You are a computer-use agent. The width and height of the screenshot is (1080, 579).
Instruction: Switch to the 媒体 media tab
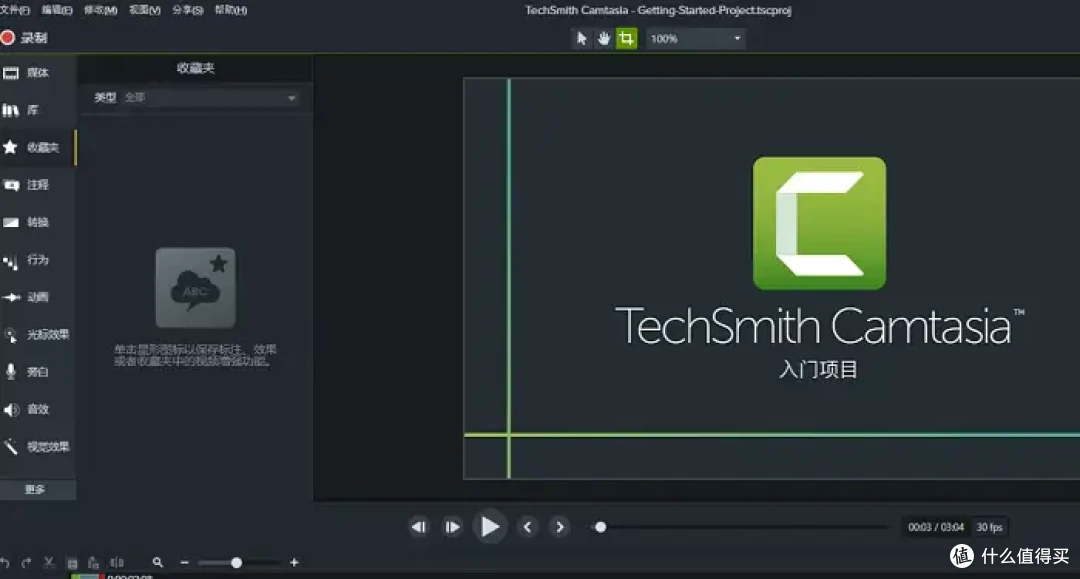[37, 73]
